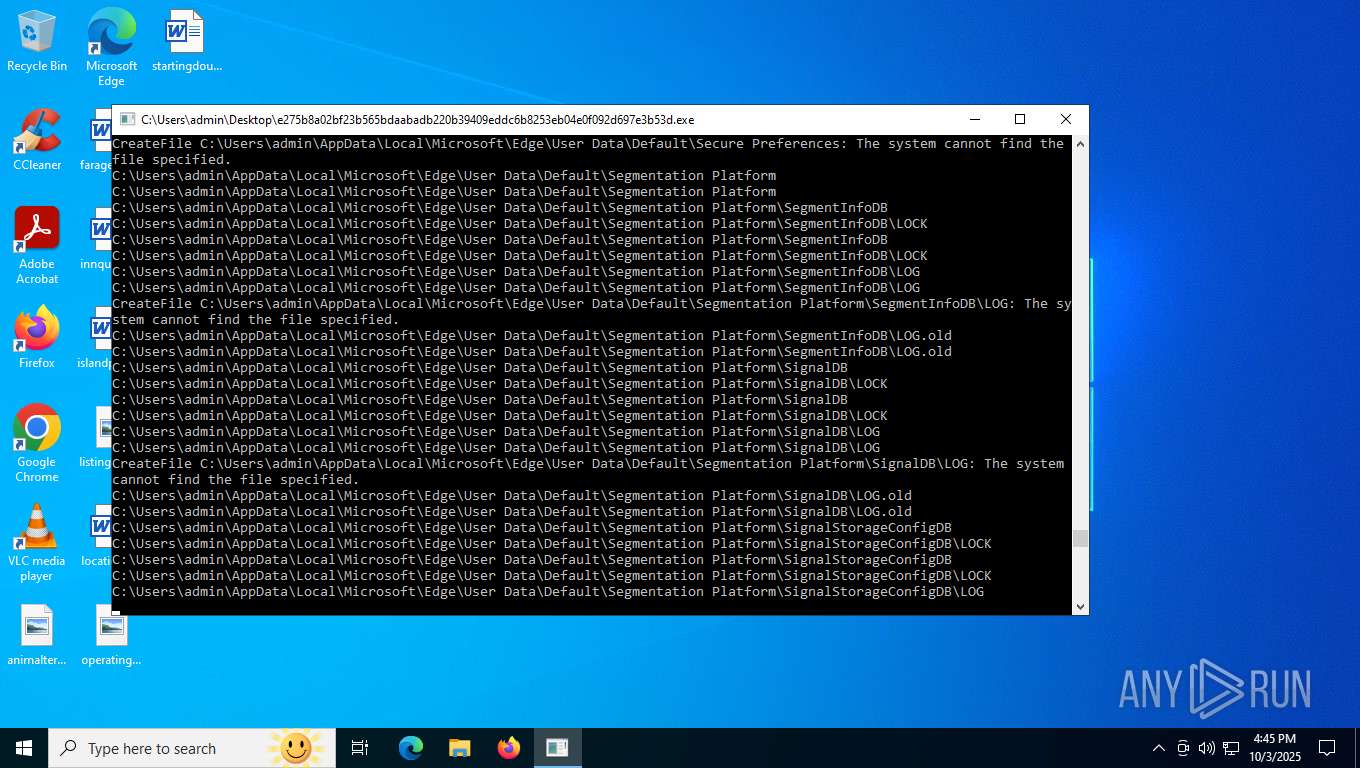Viewport: 1360px width, 768px height.
Task: Open Adobe Acrobat desktop shortcut
Action: 37,246
